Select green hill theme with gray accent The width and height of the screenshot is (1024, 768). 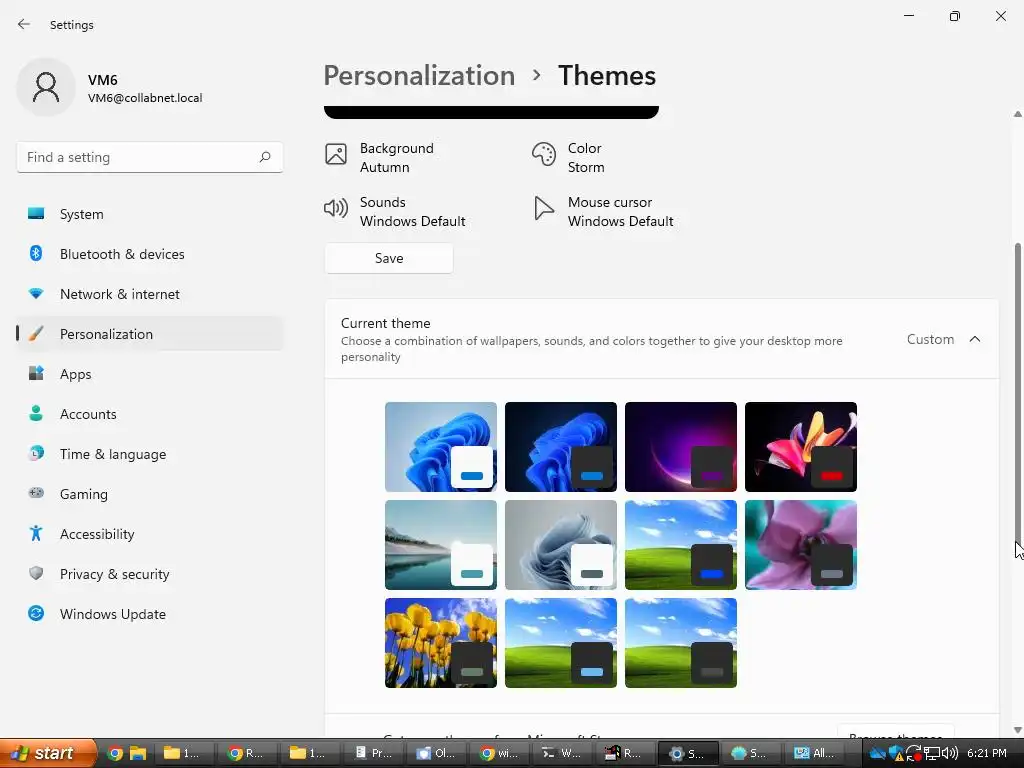680,643
